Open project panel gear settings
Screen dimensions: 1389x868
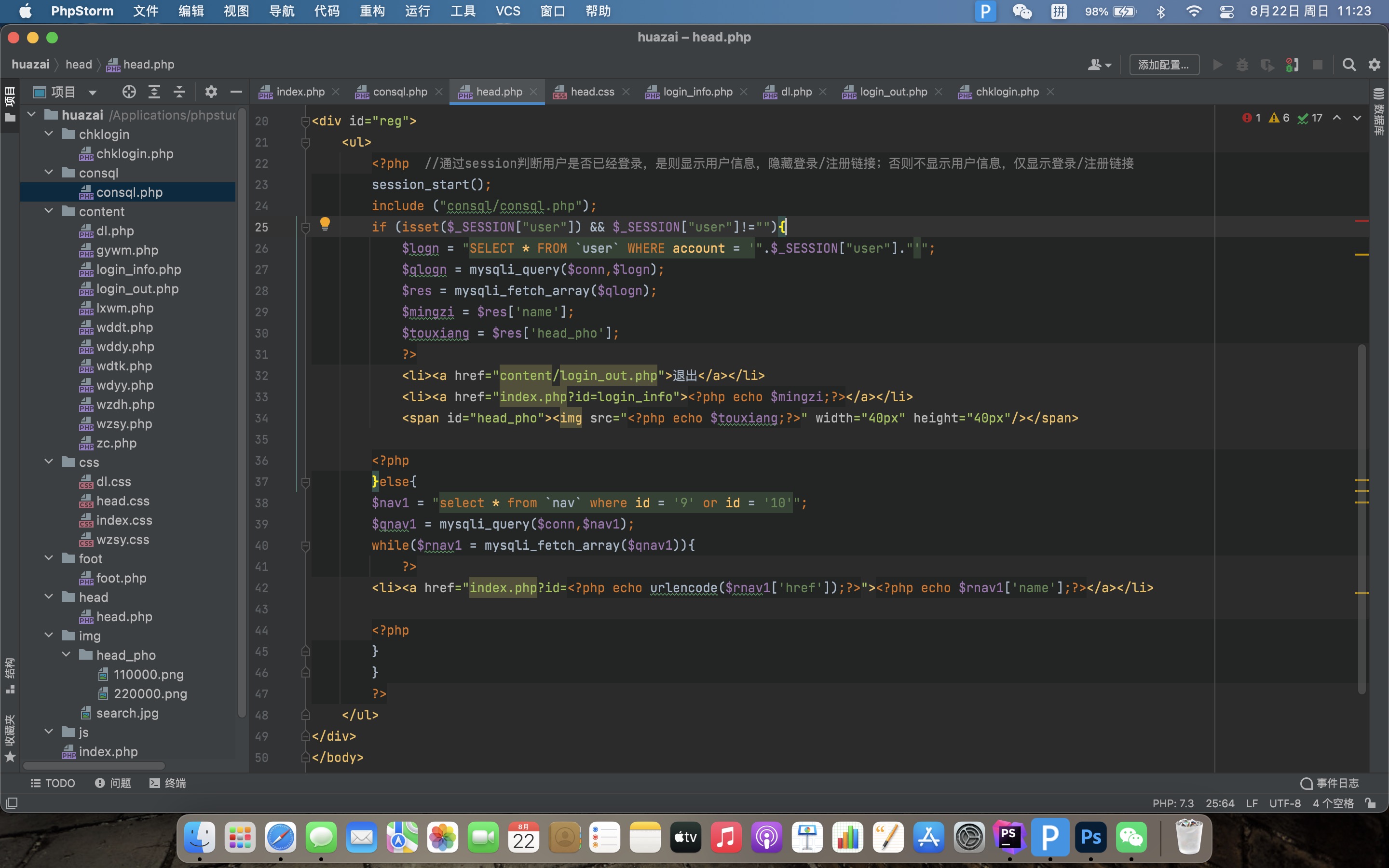pos(211,92)
